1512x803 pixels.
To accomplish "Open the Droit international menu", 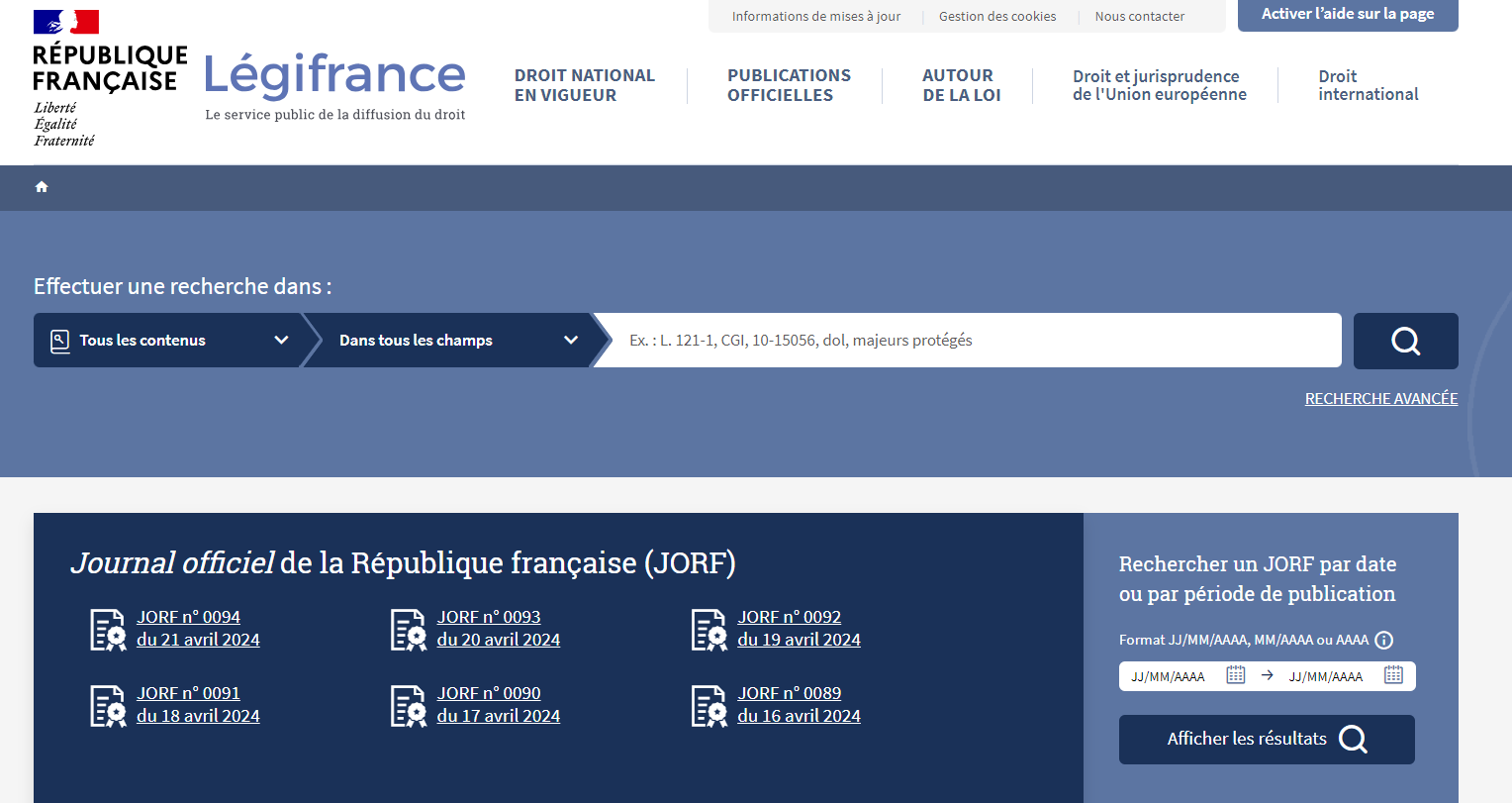I will 1368,85.
